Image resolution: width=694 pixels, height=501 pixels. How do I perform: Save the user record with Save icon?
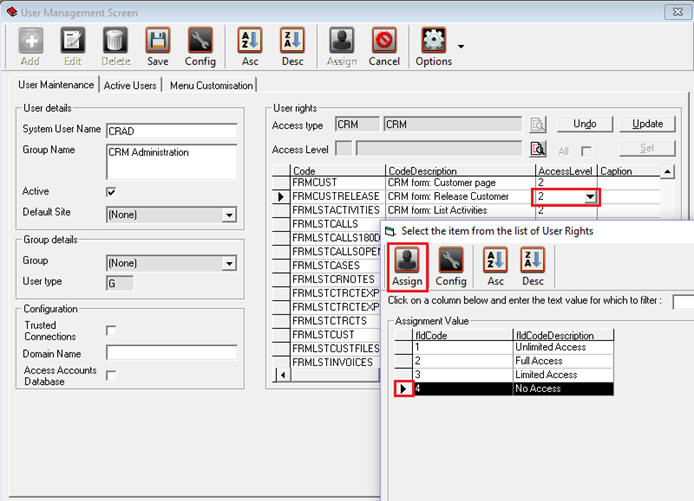158,41
